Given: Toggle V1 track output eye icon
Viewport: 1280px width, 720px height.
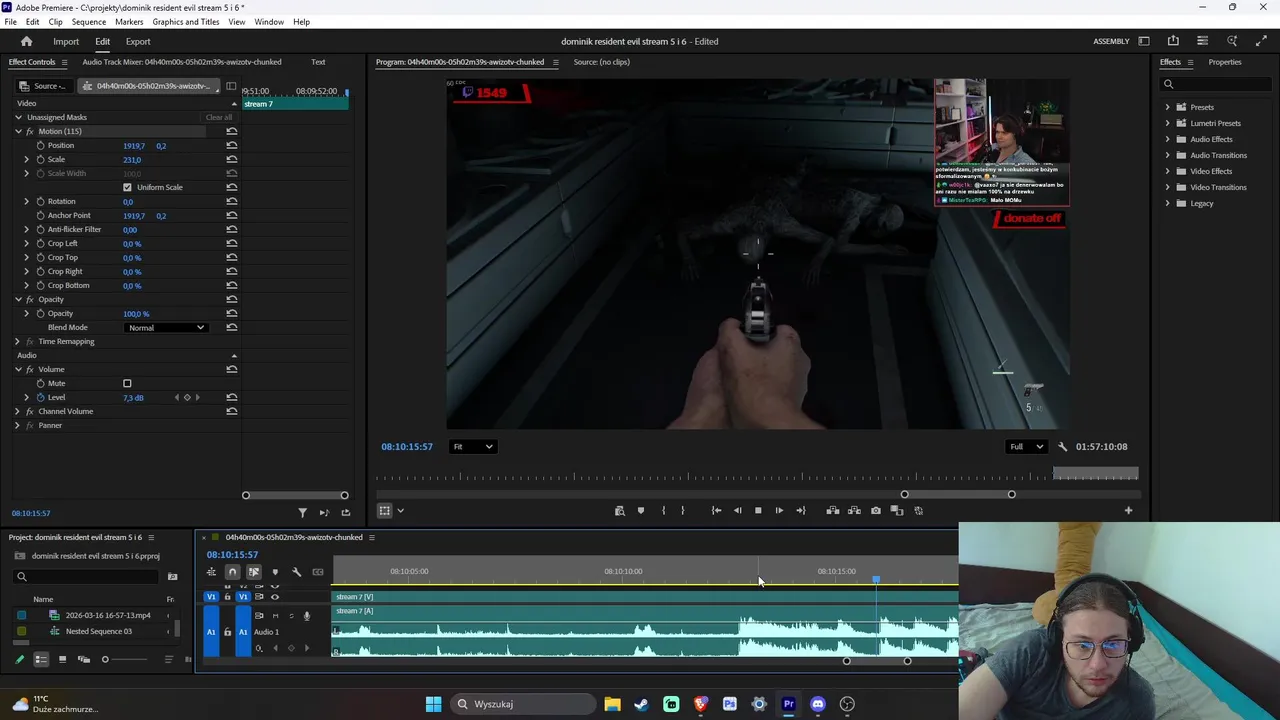Looking at the screenshot, I should click(275, 597).
